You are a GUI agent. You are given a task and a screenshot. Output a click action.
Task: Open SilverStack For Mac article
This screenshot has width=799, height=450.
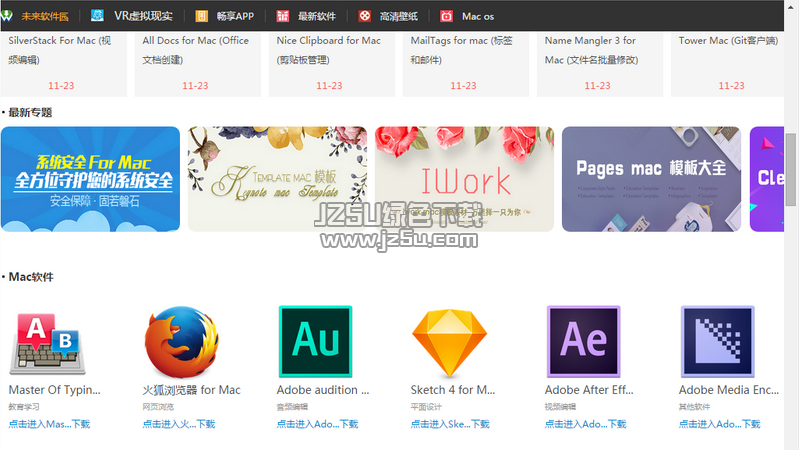[x=60, y=50]
